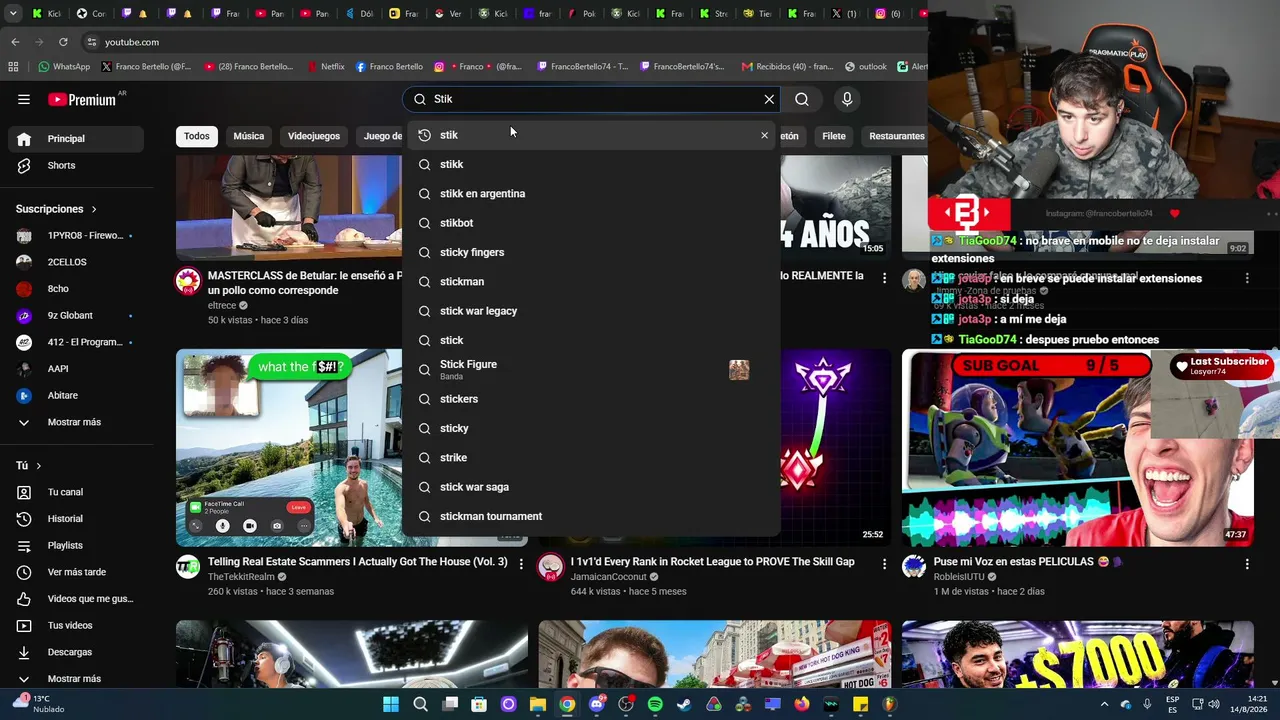Select the Videojuegos filter chip
The height and width of the screenshot is (720, 1280).
click(x=314, y=136)
